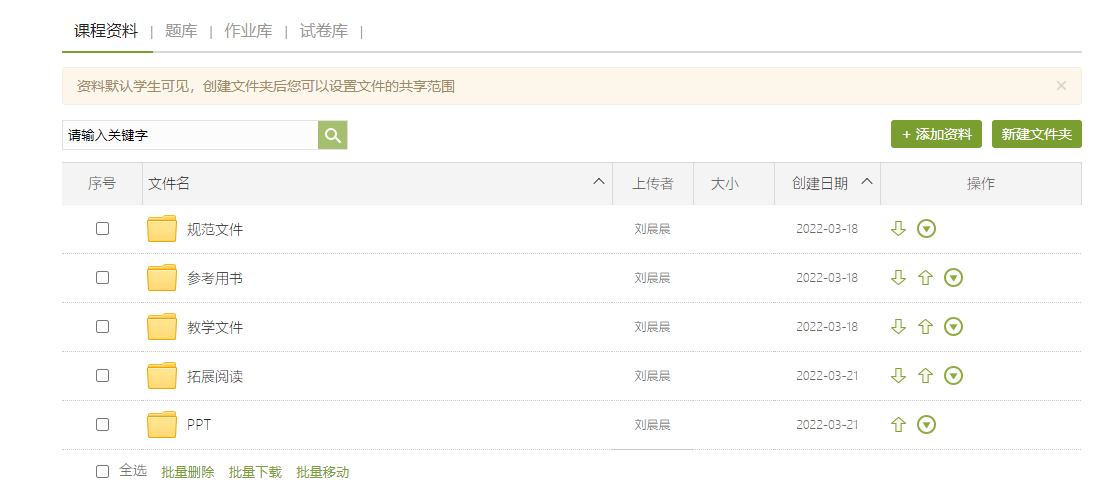The image size is (1112, 486).
Task: Focus the keyword search input field
Action: point(190,135)
